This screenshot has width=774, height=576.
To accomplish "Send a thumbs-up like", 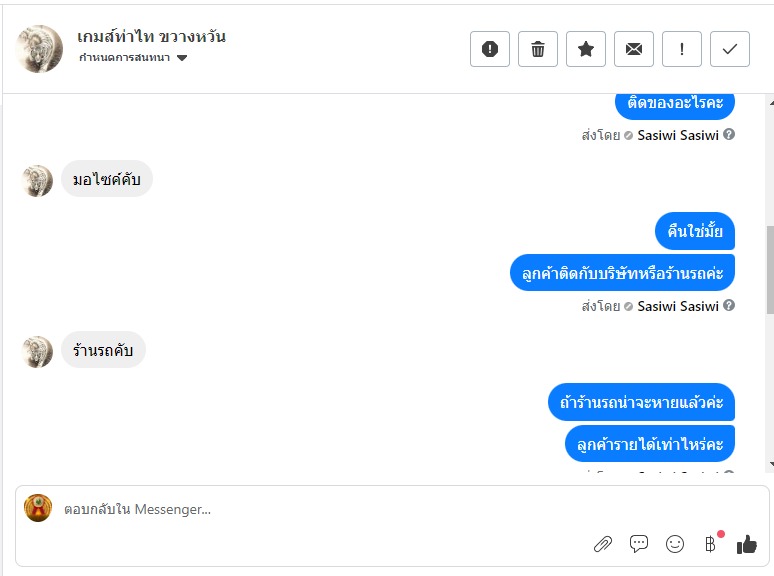I will 747,544.
